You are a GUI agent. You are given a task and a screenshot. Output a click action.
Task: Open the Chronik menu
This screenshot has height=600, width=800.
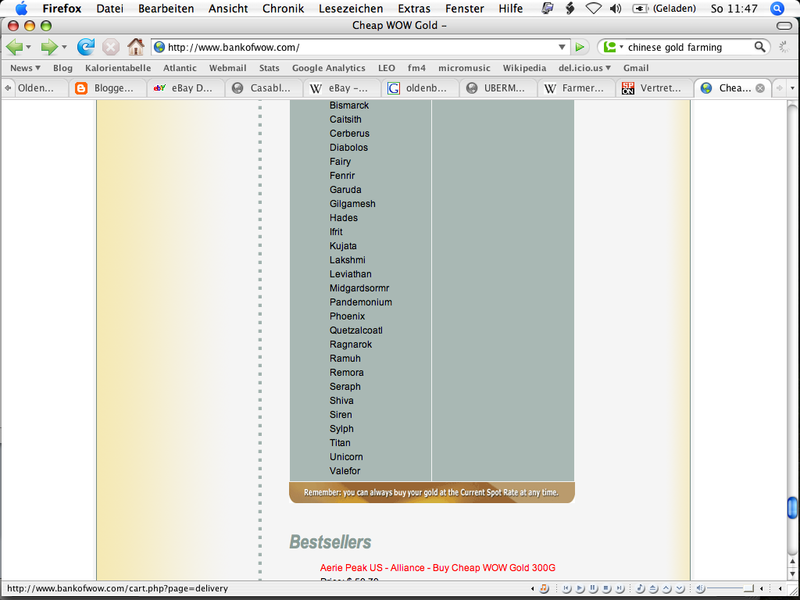tap(283, 8)
